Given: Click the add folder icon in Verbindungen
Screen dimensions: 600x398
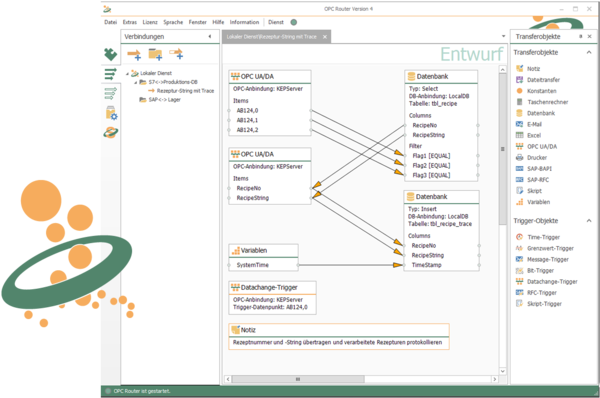Looking at the screenshot, I should coord(155,54).
